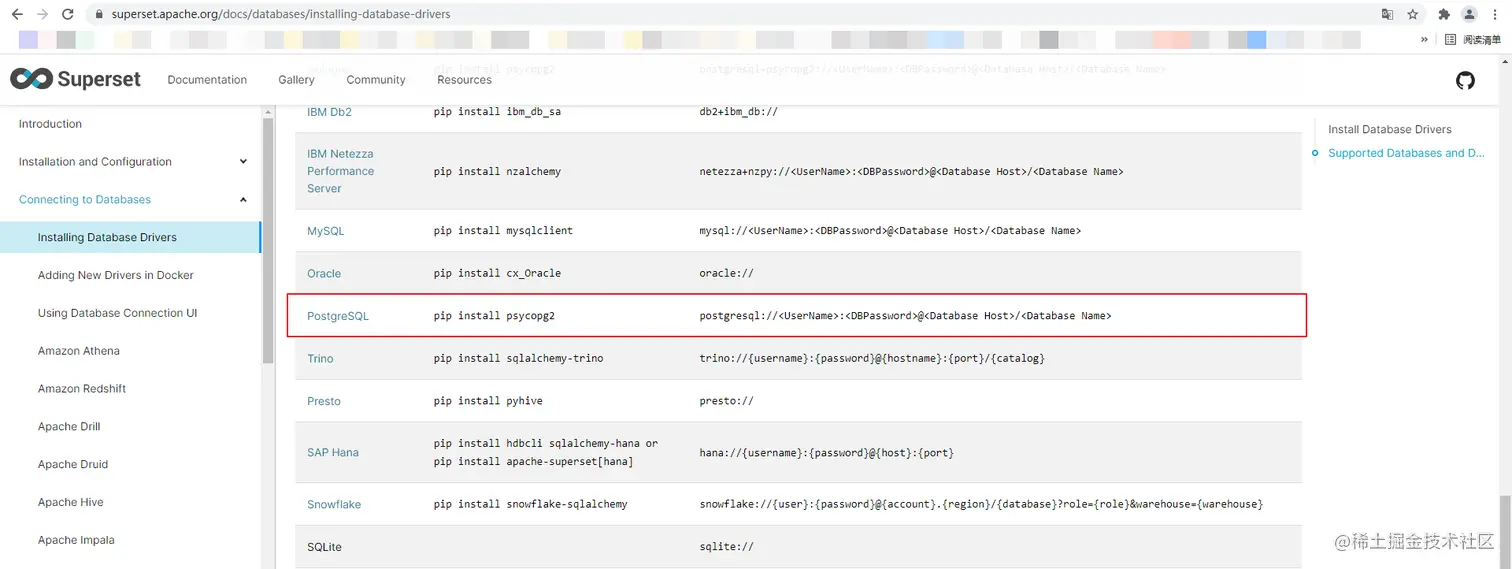The width and height of the screenshot is (1512, 569).
Task: Click 'pip install cx_Oracle' text
Action: pyautogui.click(x=497, y=273)
